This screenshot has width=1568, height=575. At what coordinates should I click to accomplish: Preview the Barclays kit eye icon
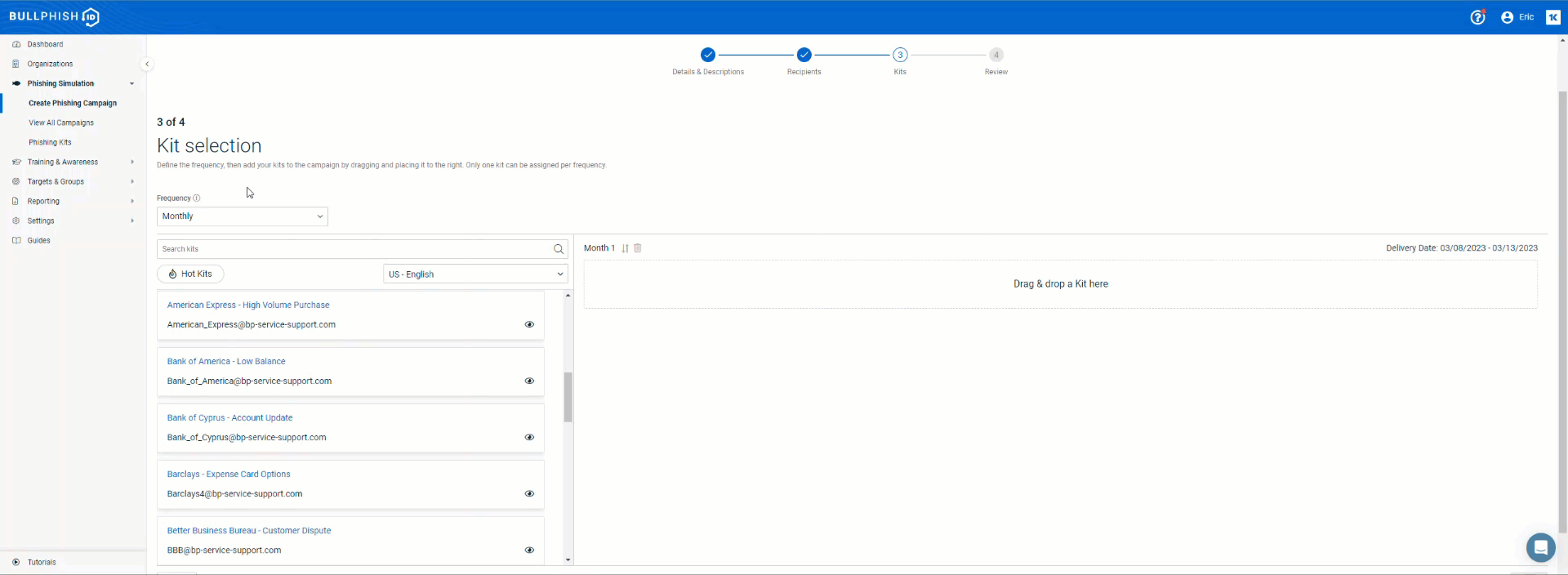(529, 493)
